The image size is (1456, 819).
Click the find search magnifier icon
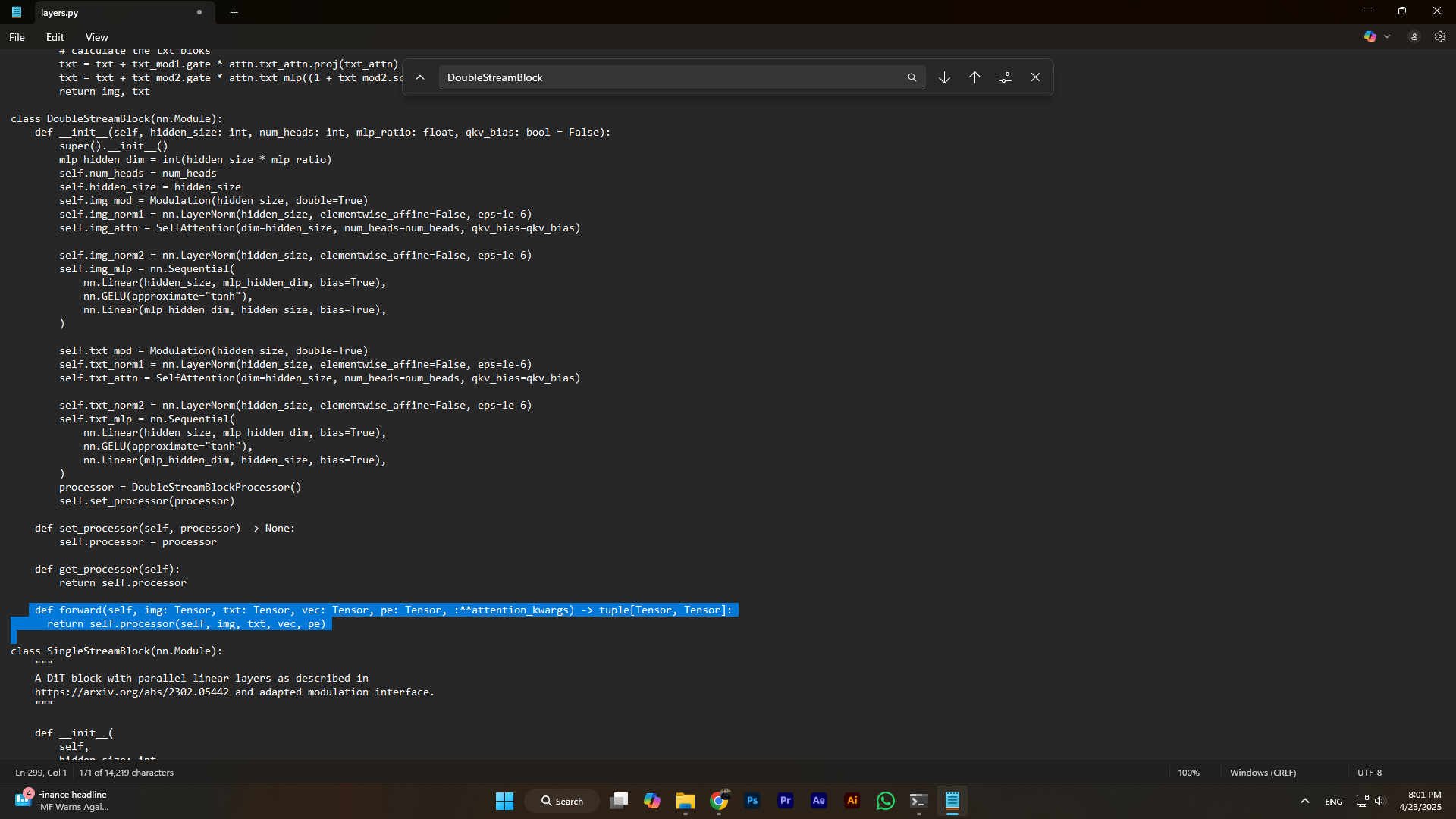pos(912,77)
